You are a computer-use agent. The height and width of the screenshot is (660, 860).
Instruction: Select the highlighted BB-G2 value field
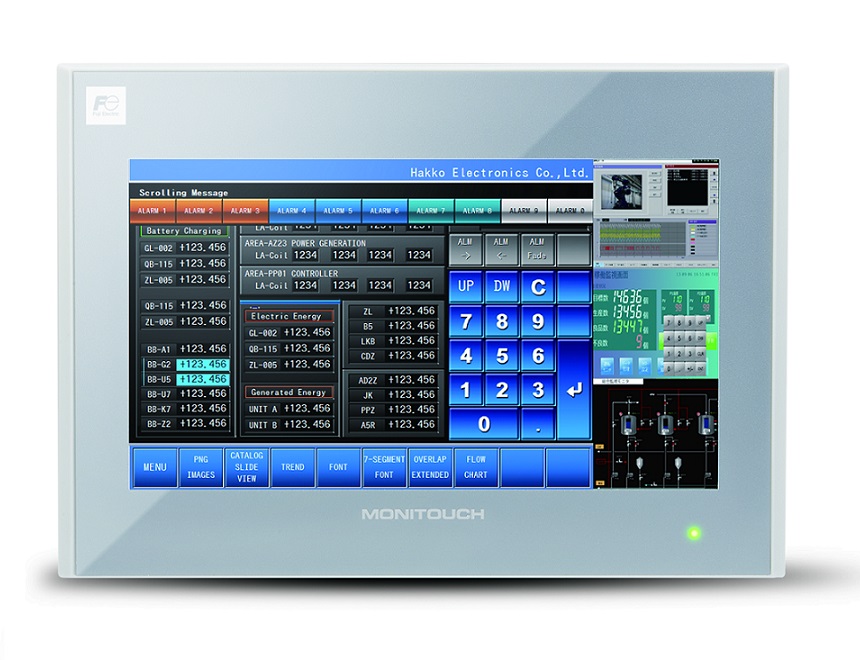(x=203, y=364)
